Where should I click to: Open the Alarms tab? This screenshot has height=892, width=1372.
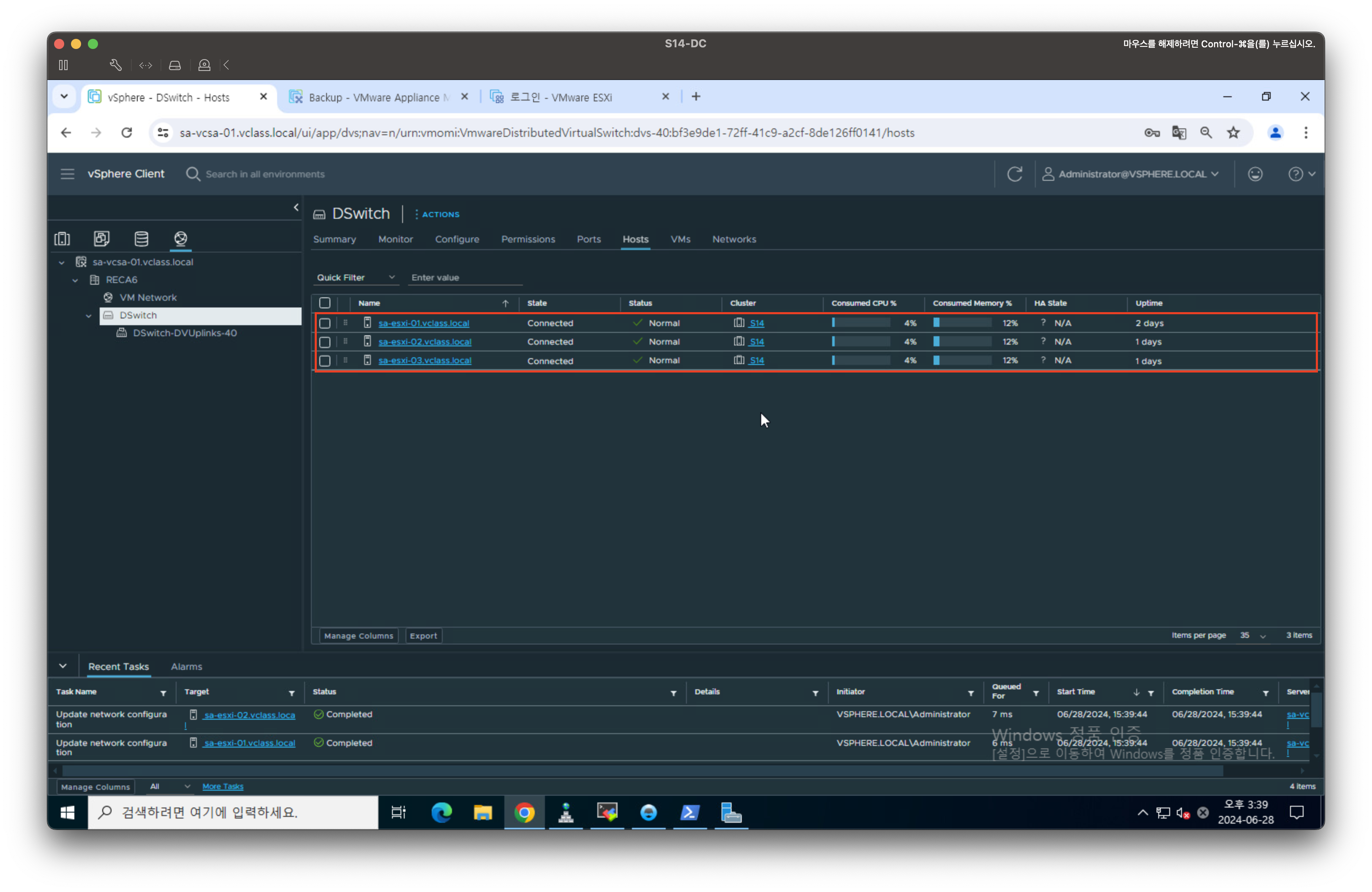[x=186, y=667]
